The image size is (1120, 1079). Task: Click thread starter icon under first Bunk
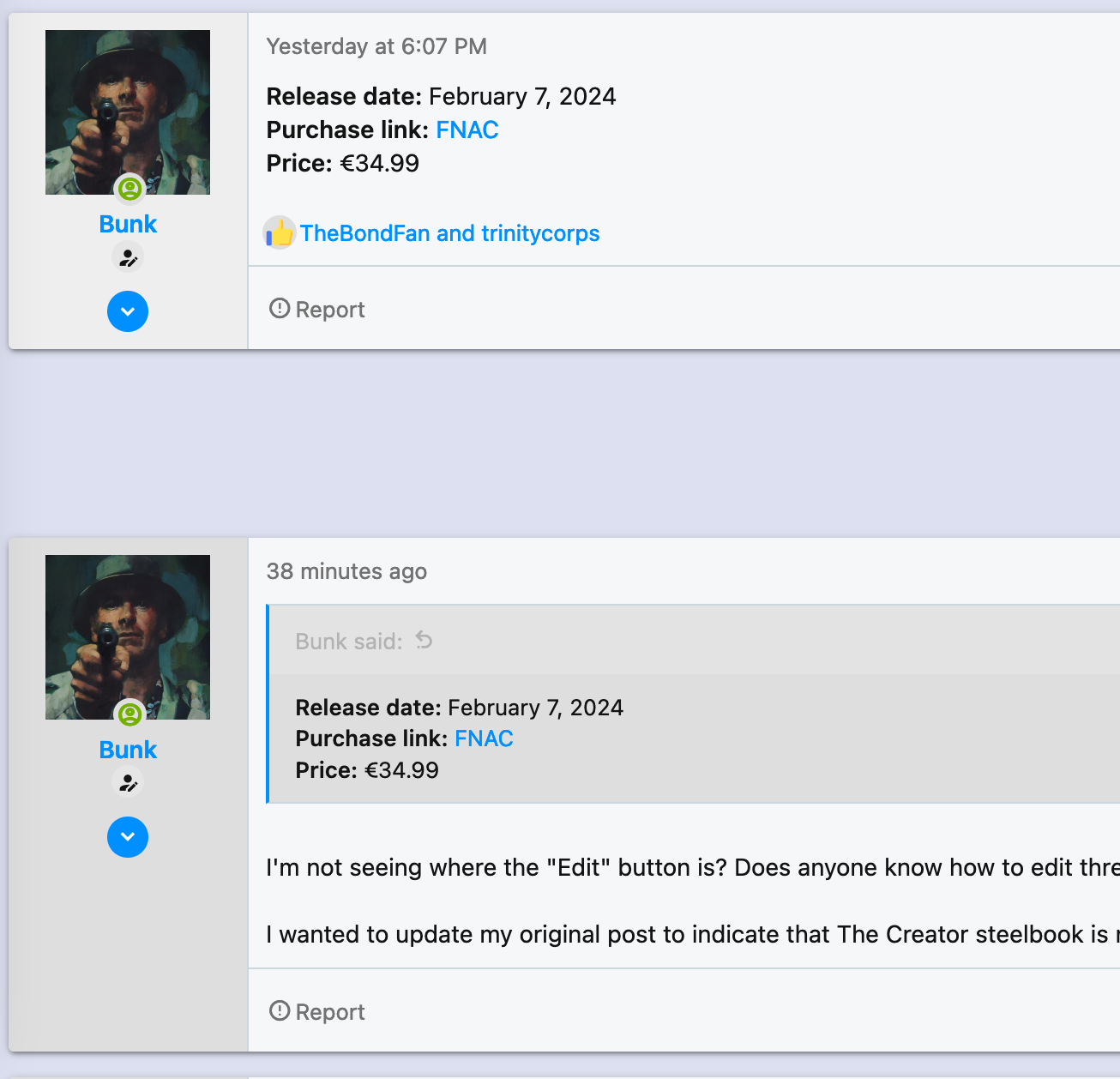click(128, 257)
